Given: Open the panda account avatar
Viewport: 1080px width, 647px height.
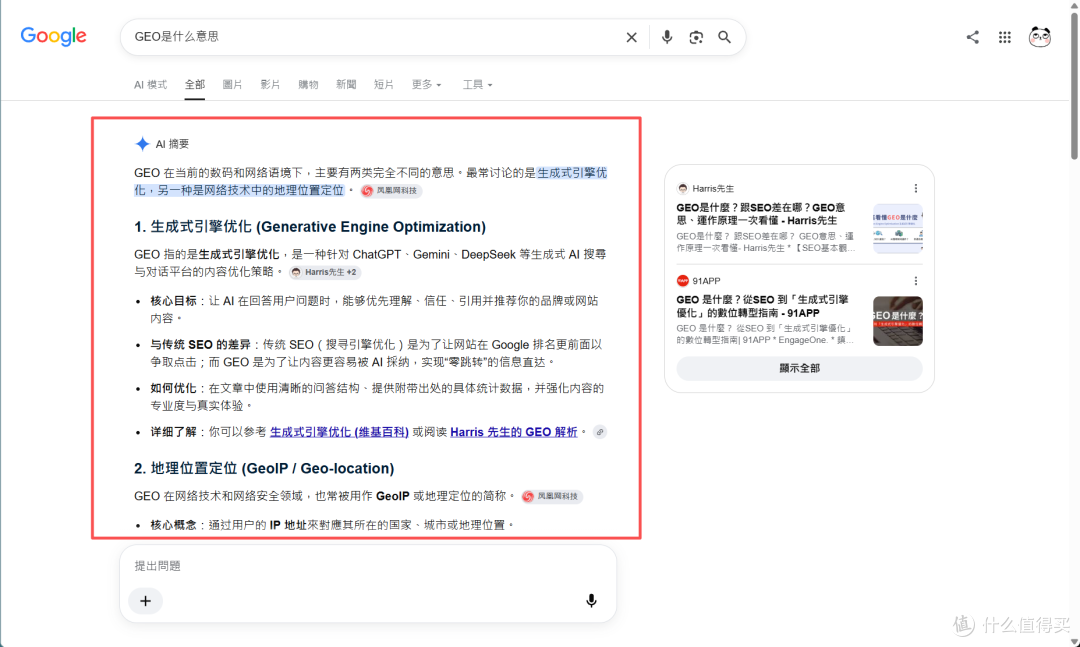Looking at the screenshot, I should (x=1040, y=37).
